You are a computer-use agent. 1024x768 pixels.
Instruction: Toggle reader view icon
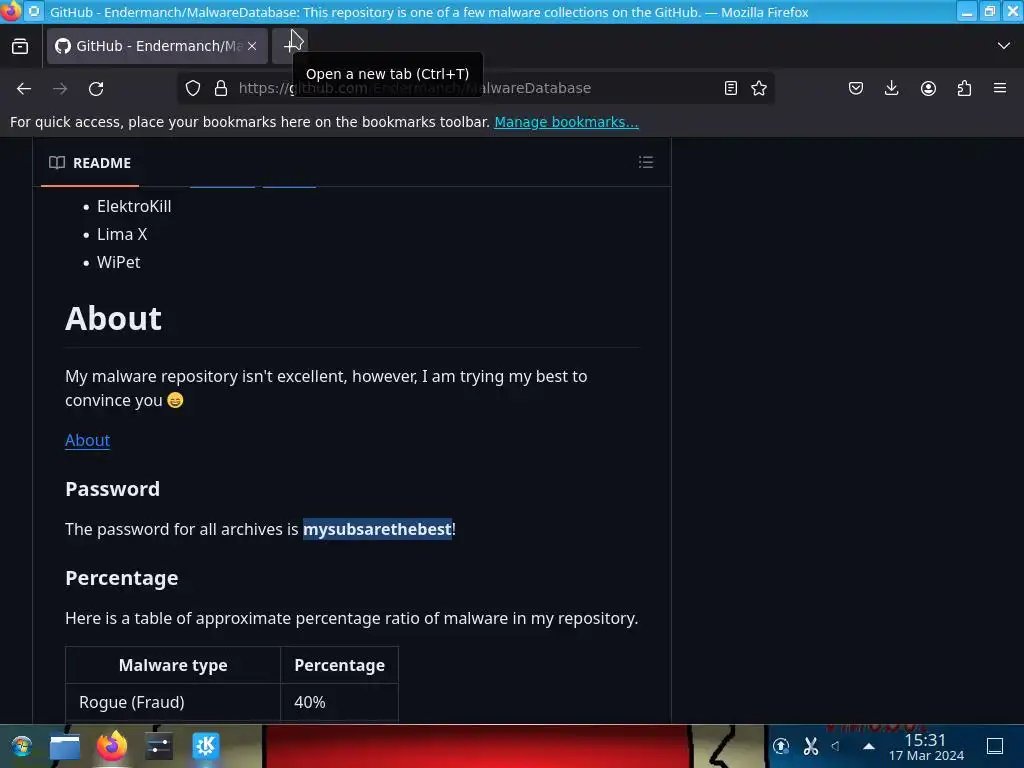tap(731, 88)
